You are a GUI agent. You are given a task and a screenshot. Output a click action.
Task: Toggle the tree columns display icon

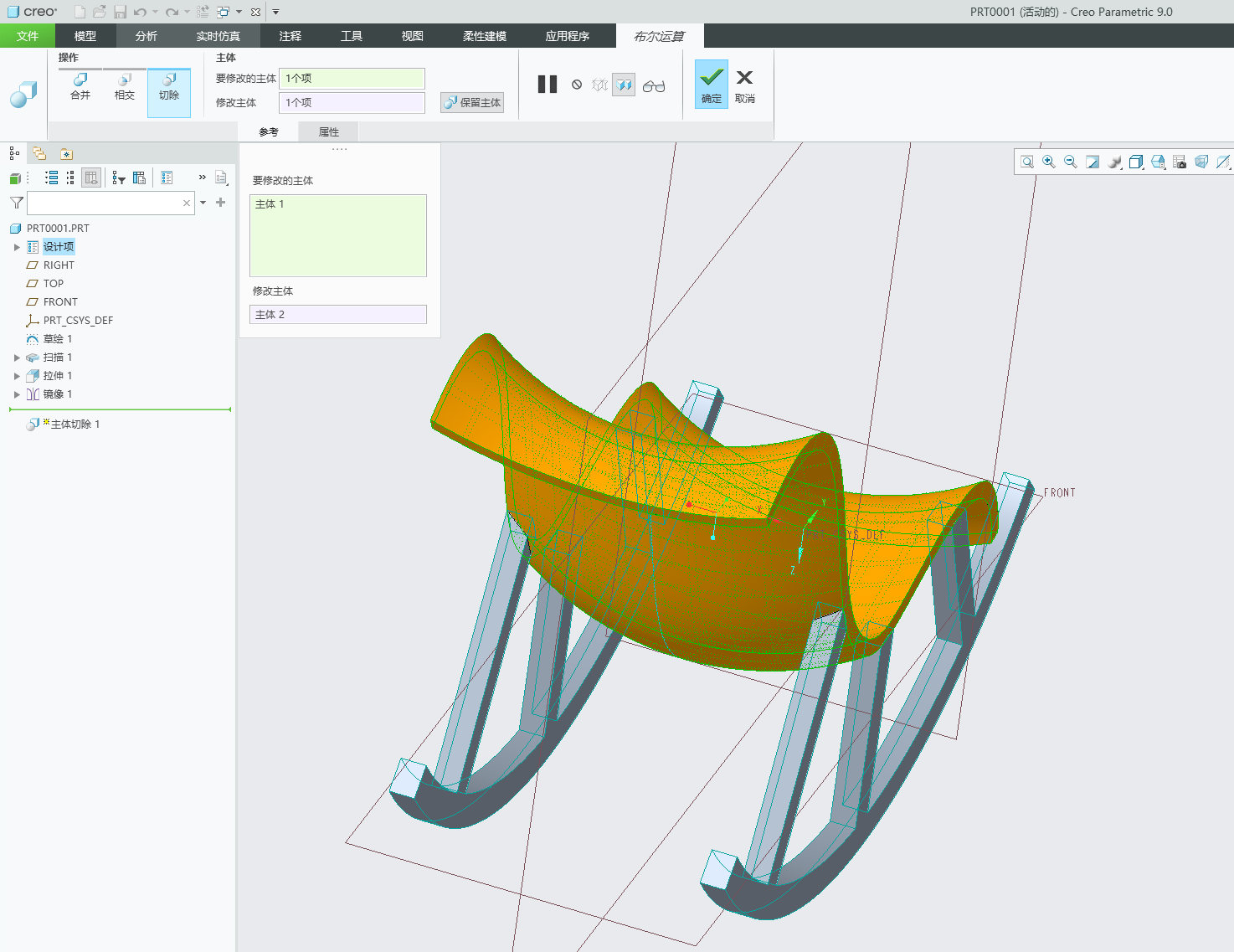tap(91, 178)
